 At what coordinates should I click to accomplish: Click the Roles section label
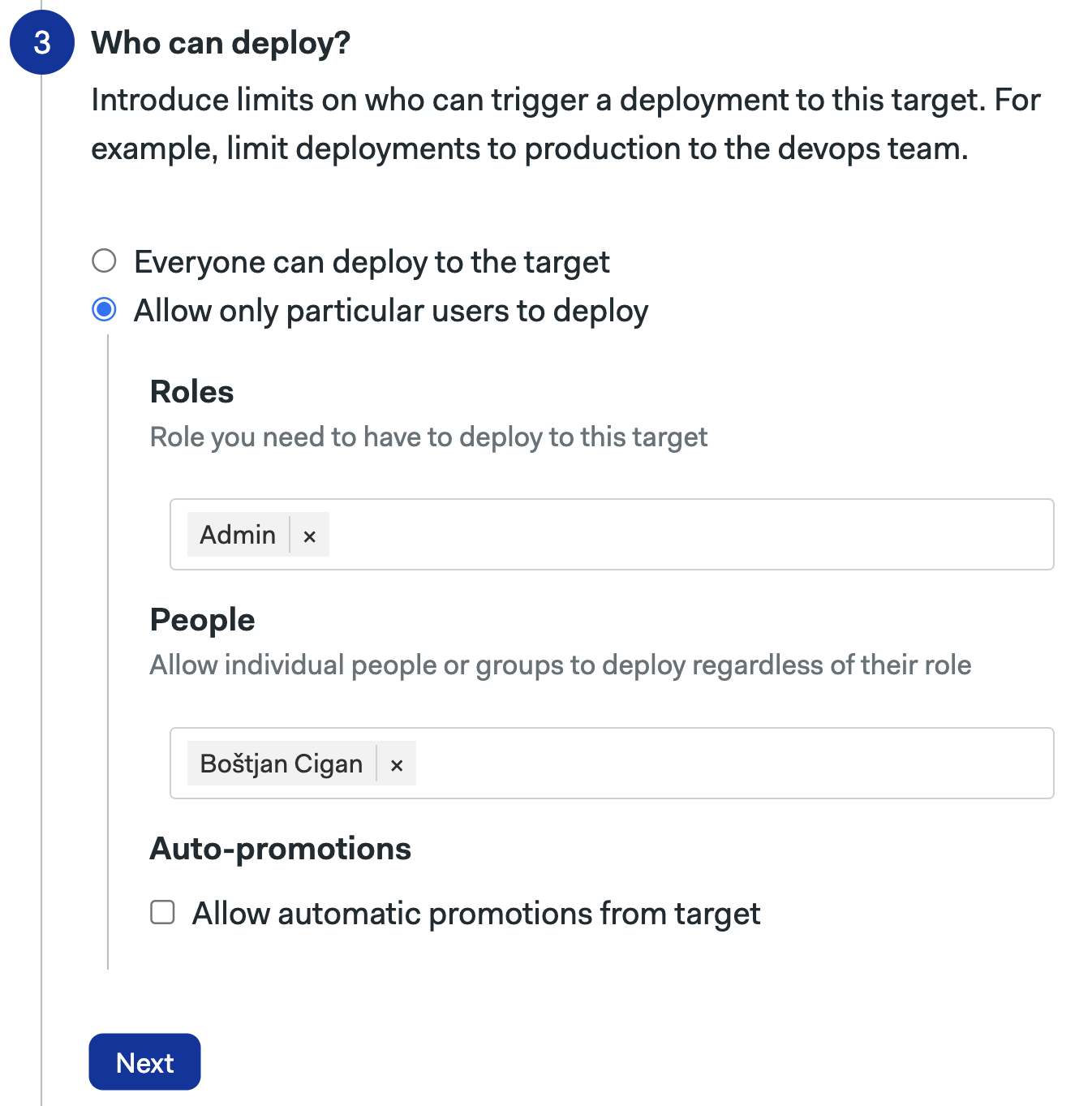pyautogui.click(x=191, y=391)
